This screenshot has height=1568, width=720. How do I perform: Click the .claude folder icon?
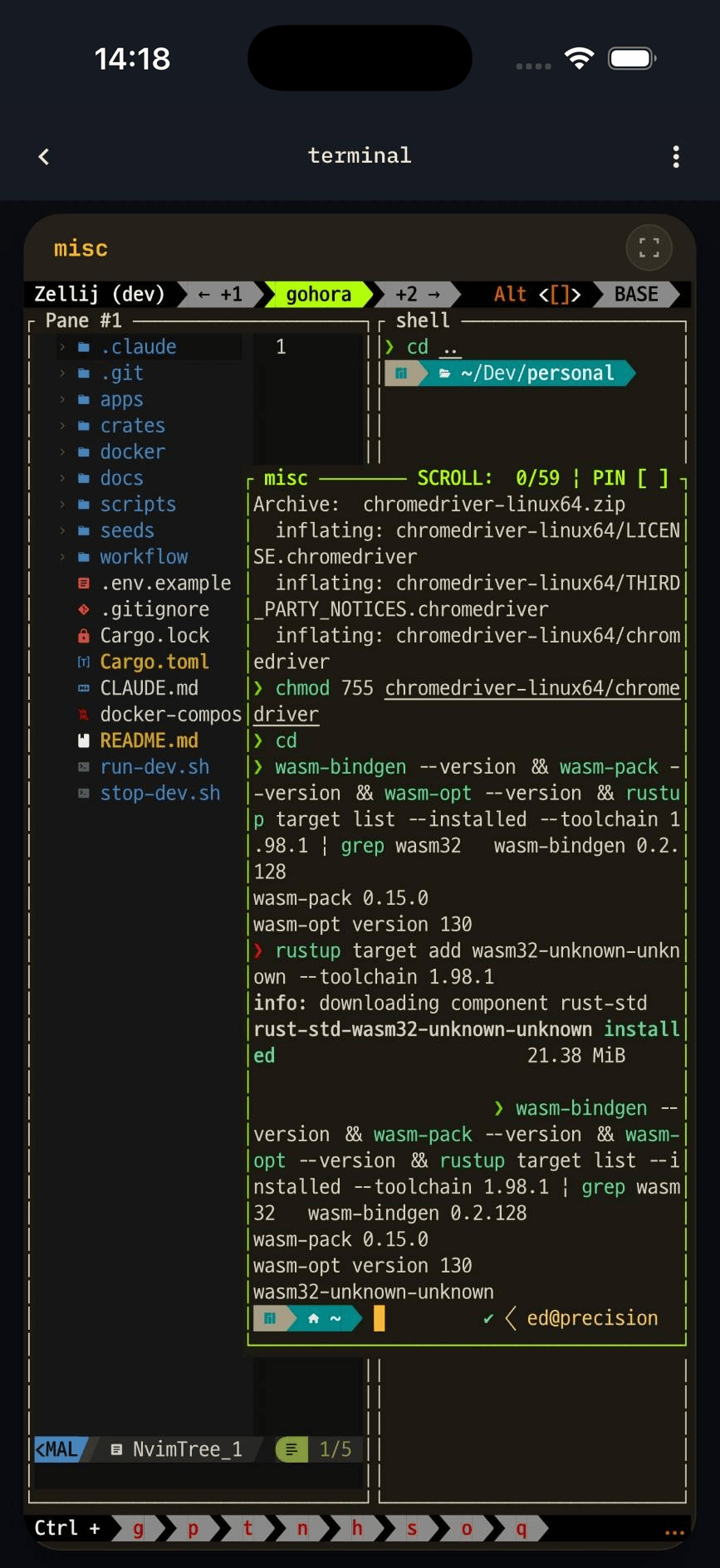click(x=84, y=347)
